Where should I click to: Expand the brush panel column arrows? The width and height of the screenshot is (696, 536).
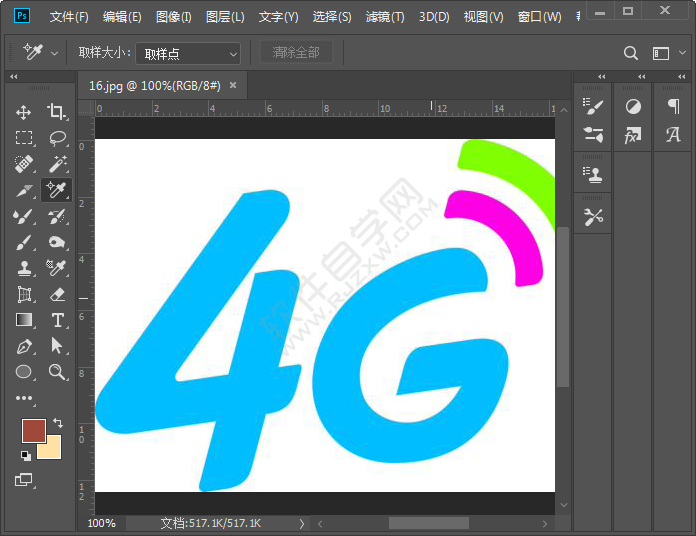coord(601,77)
